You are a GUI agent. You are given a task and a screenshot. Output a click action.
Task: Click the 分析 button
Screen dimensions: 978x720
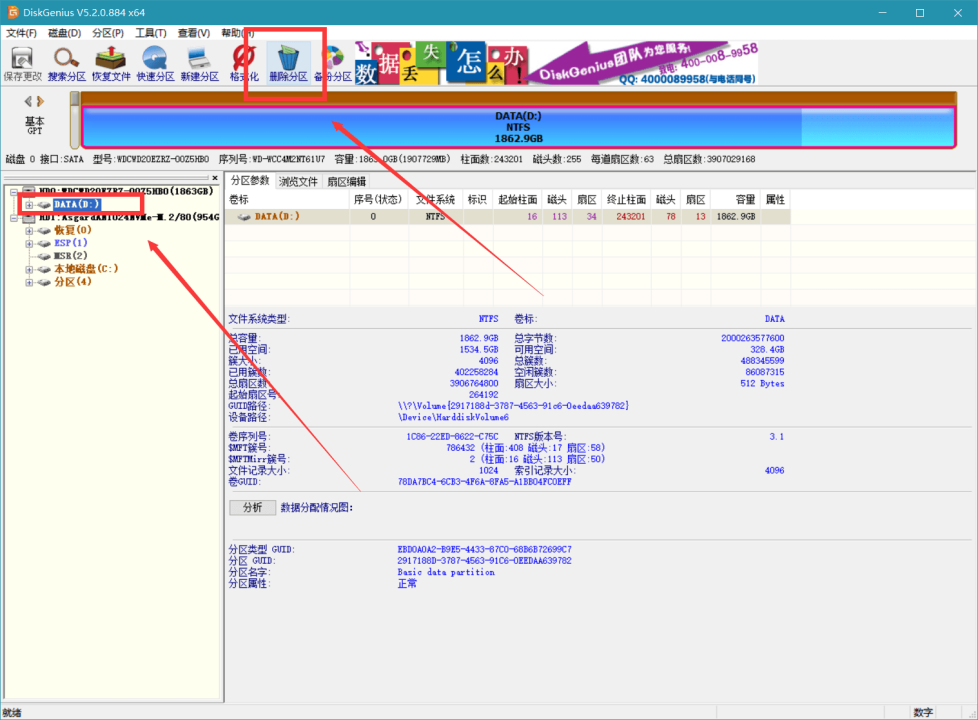click(253, 507)
